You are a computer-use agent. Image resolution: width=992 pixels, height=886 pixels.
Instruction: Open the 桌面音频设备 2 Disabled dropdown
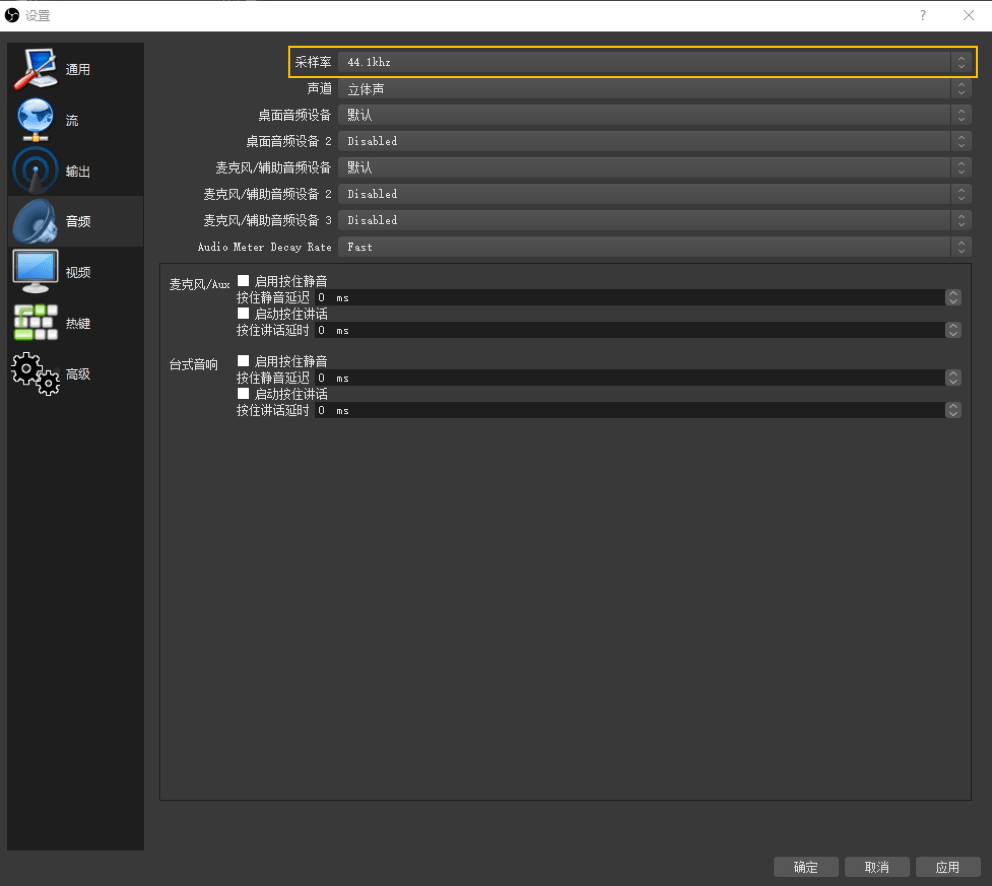point(654,141)
